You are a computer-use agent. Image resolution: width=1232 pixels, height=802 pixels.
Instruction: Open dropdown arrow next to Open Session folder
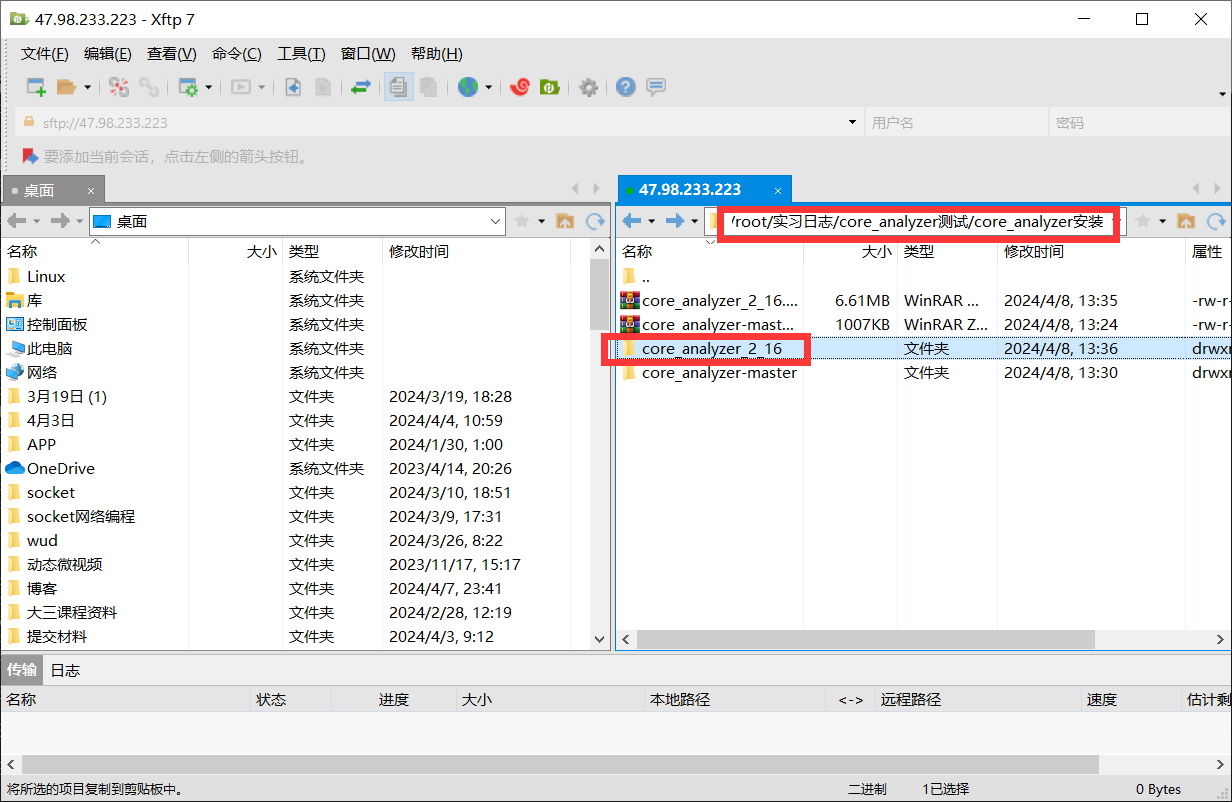(x=88, y=87)
